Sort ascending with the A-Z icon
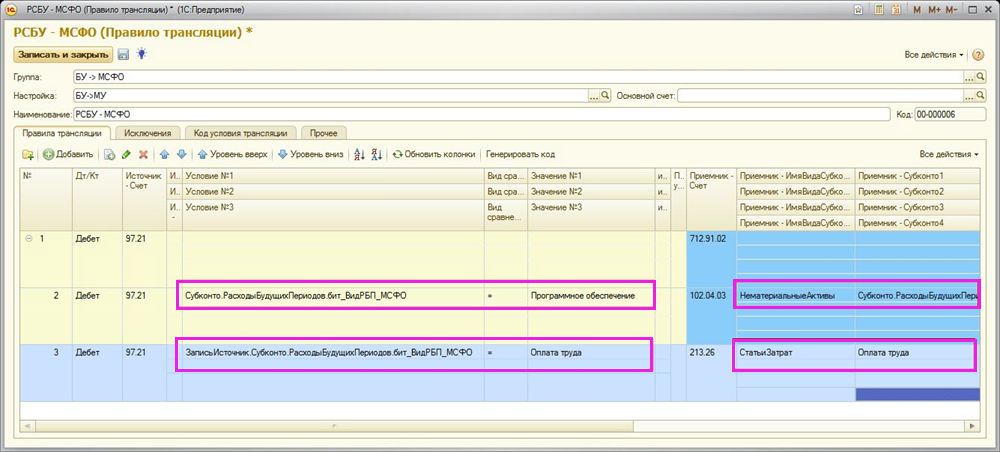The image size is (1000, 452). [x=359, y=154]
